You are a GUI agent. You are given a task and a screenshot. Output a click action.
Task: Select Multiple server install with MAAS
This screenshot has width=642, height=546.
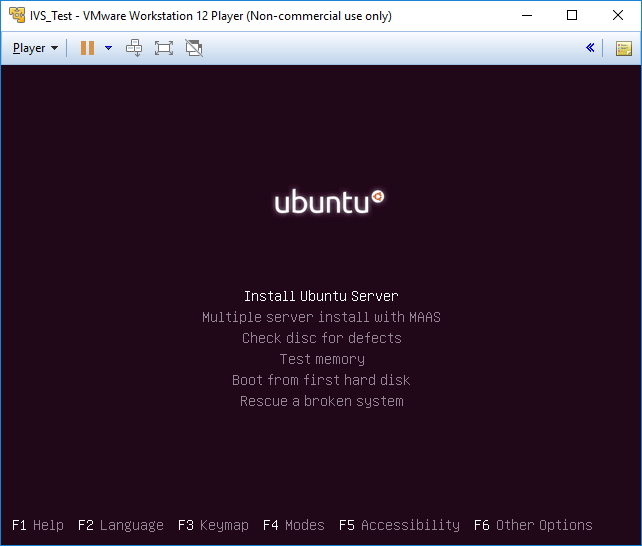point(321,317)
